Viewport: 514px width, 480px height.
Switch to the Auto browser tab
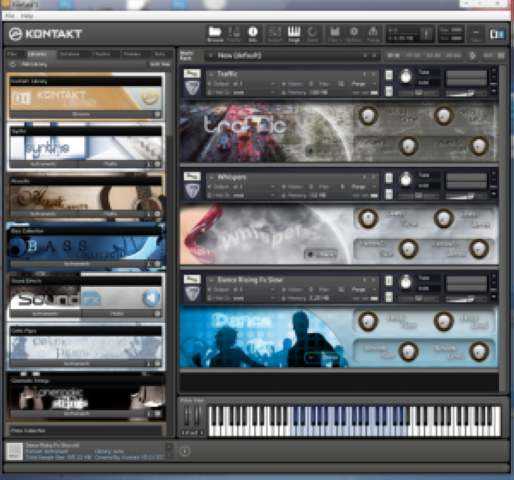click(159, 54)
